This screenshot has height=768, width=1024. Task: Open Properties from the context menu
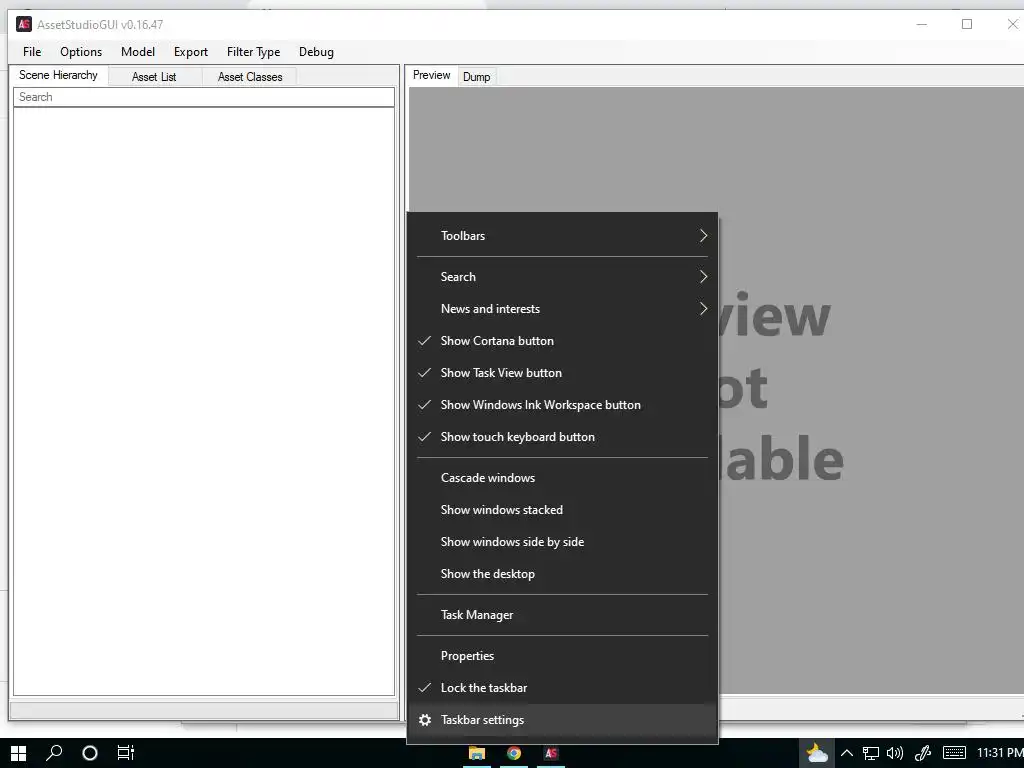(x=562, y=656)
